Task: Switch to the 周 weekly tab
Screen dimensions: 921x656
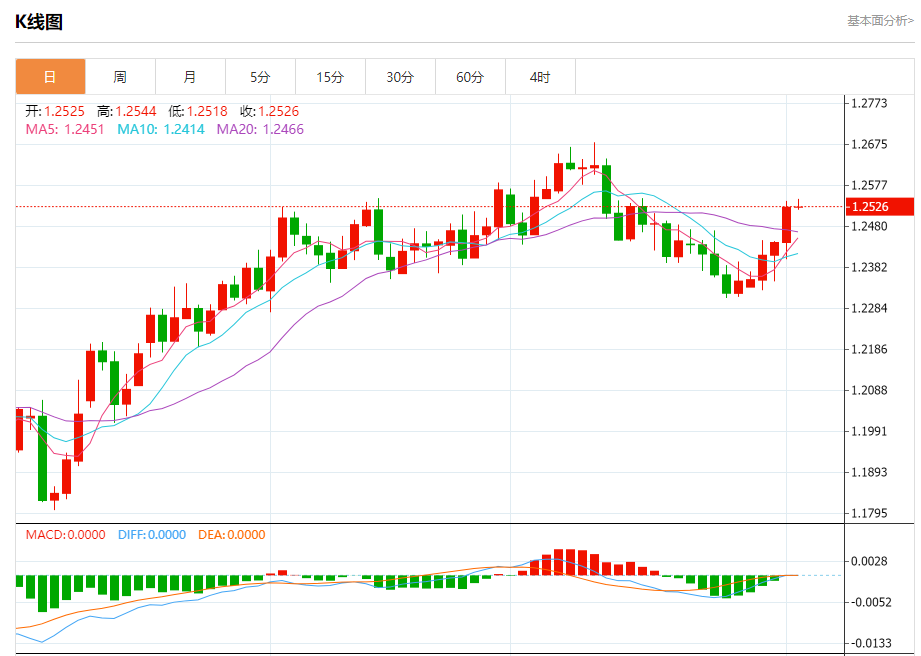Action: coord(120,77)
